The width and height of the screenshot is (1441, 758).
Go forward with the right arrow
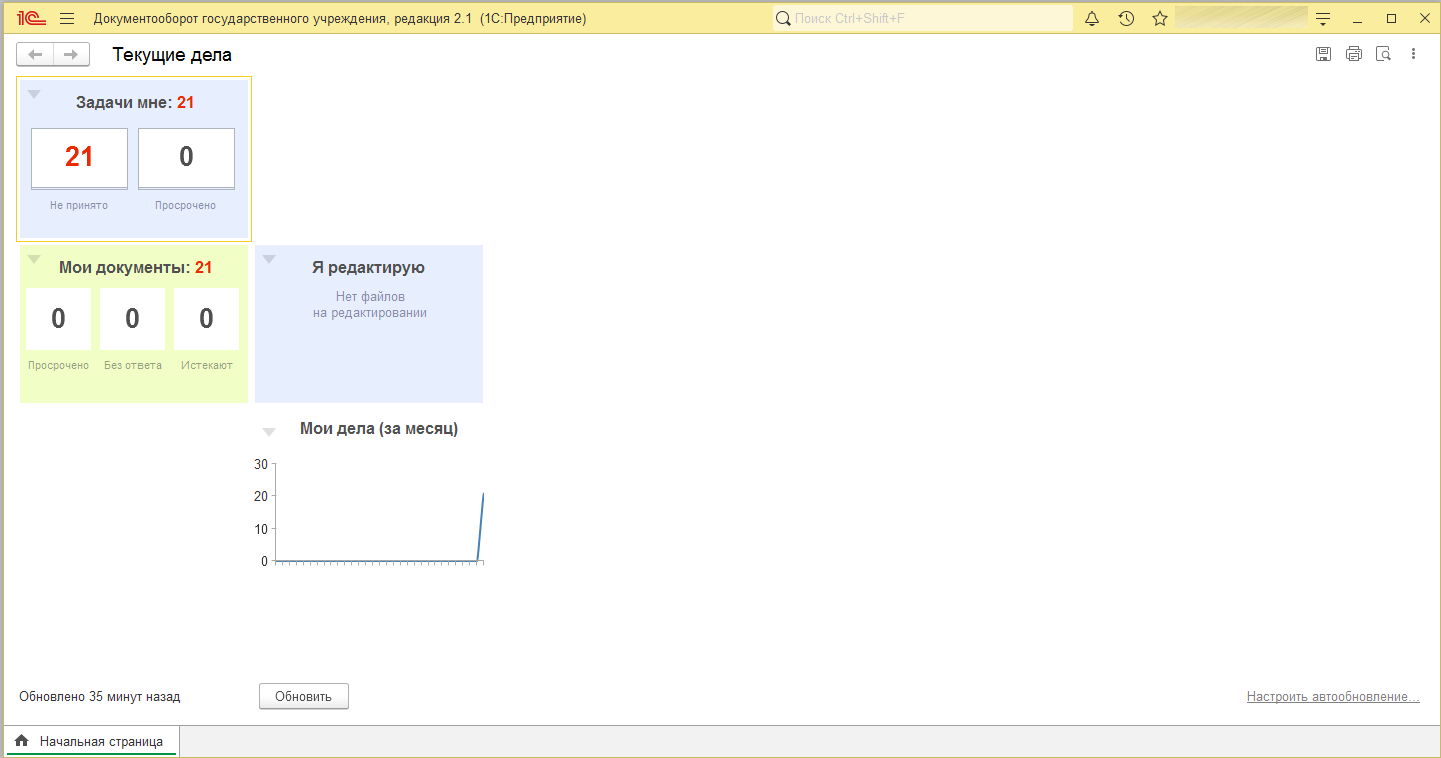click(71, 55)
